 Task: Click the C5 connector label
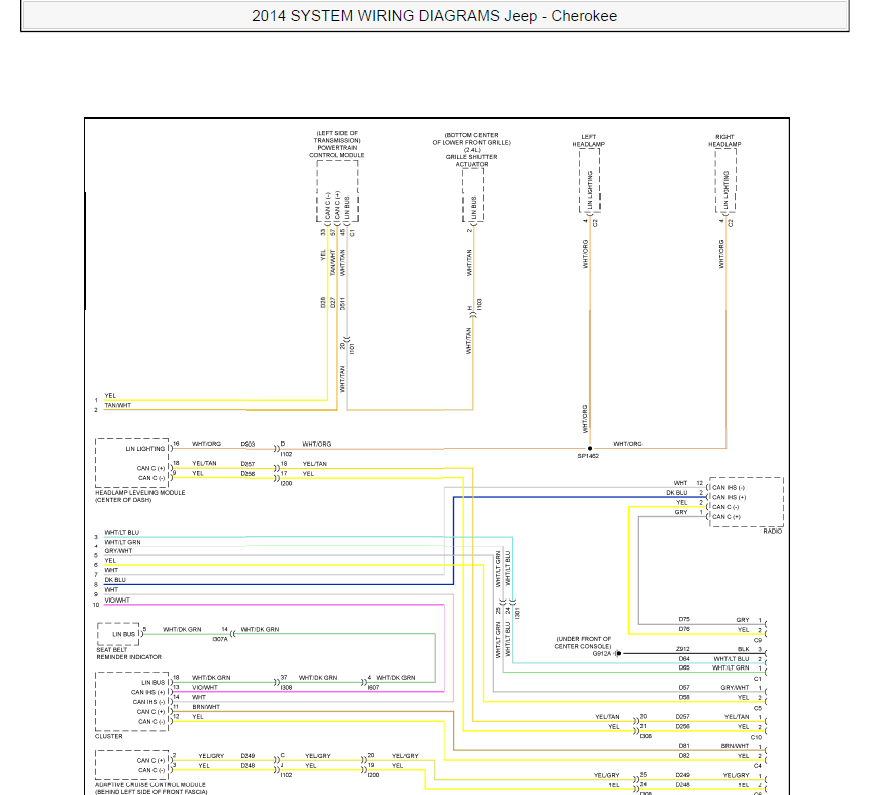click(x=757, y=708)
